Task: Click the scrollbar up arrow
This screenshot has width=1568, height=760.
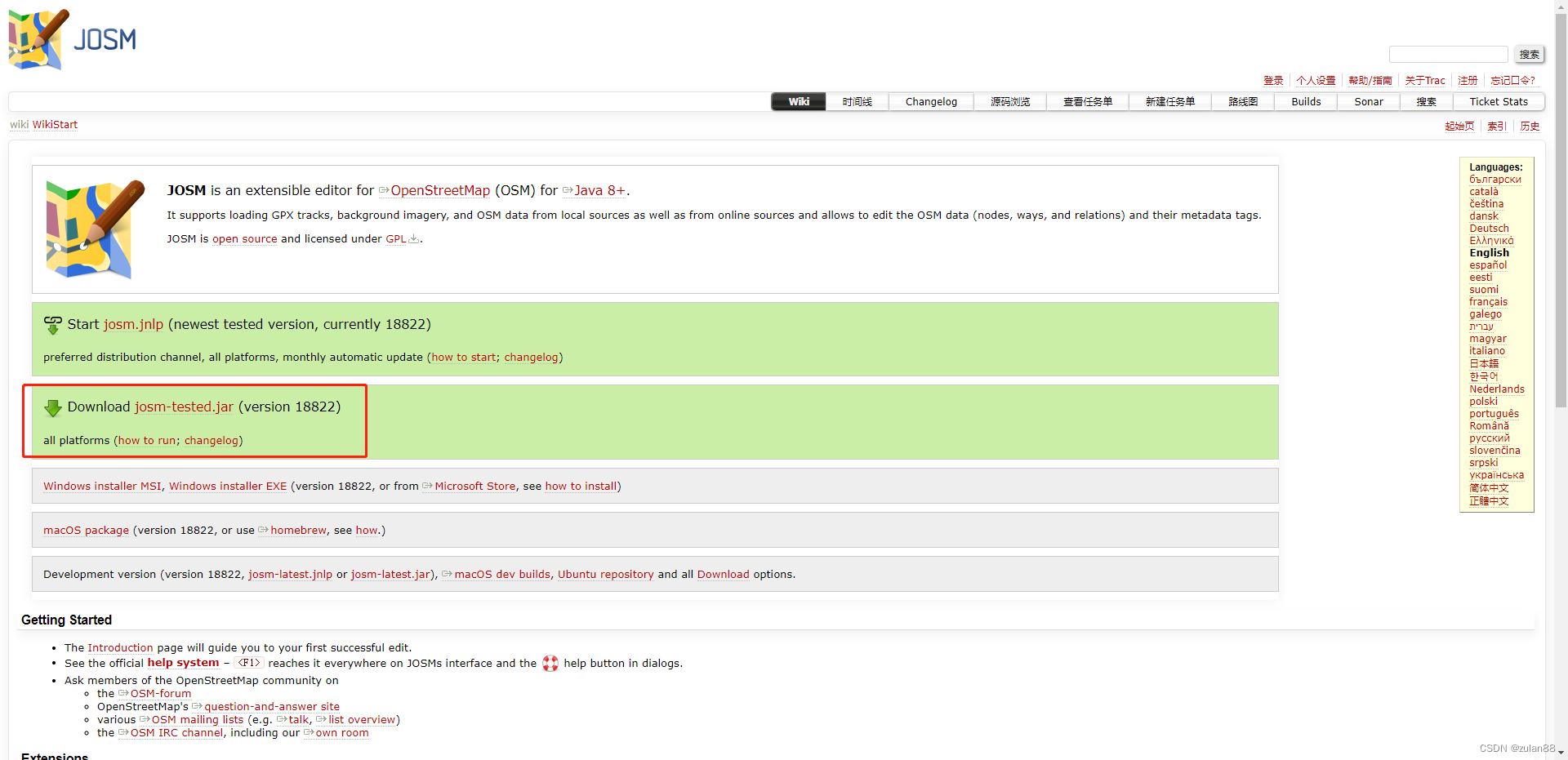Action: (1561, 6)
